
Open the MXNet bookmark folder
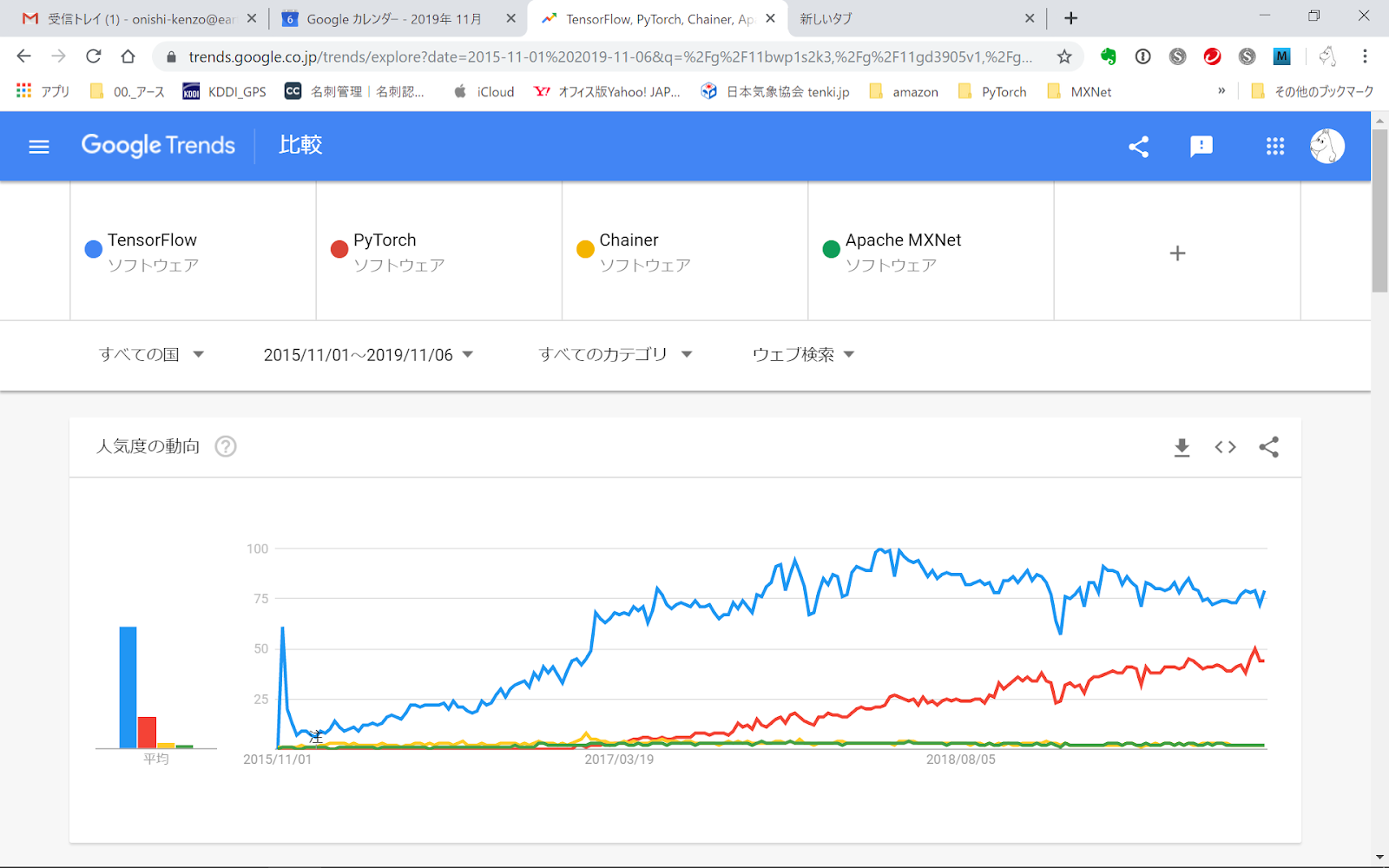click(x=1079, y=91)
